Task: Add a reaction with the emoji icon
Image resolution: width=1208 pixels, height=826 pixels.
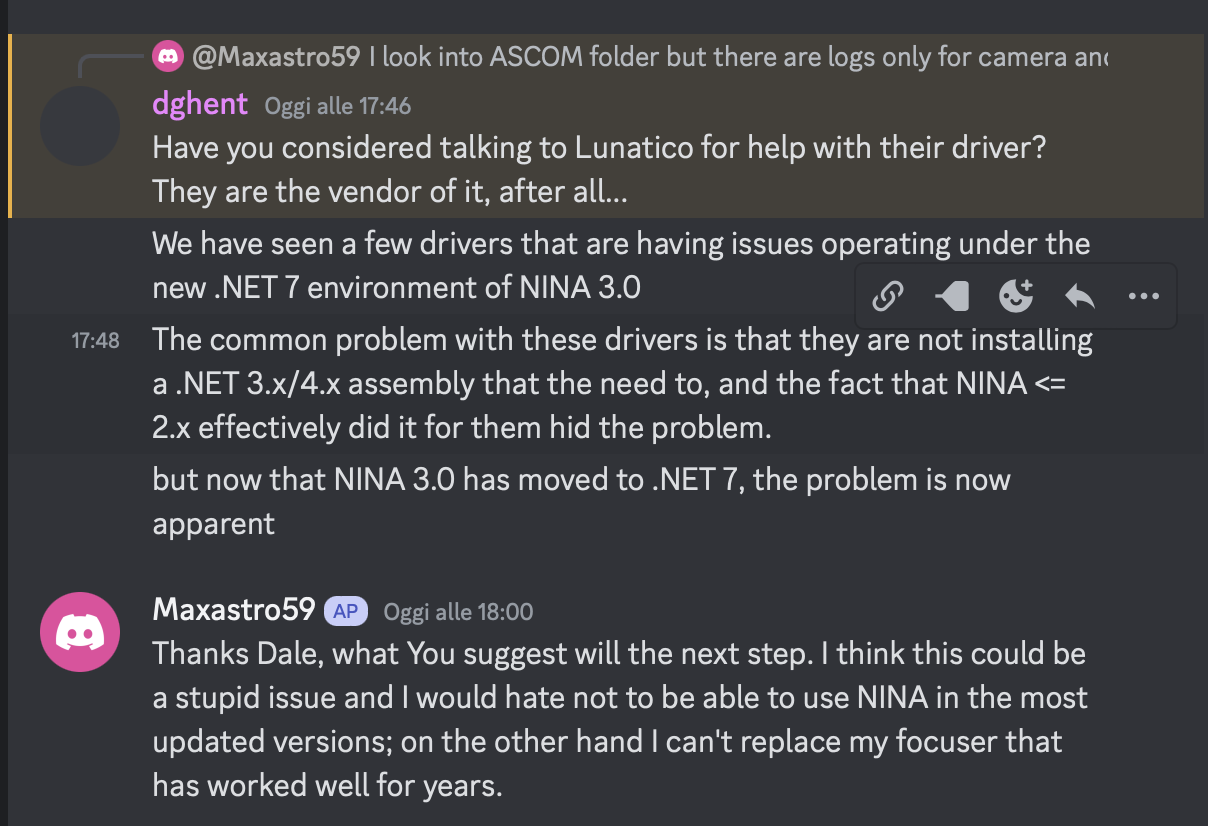Action: [1016, 296]
